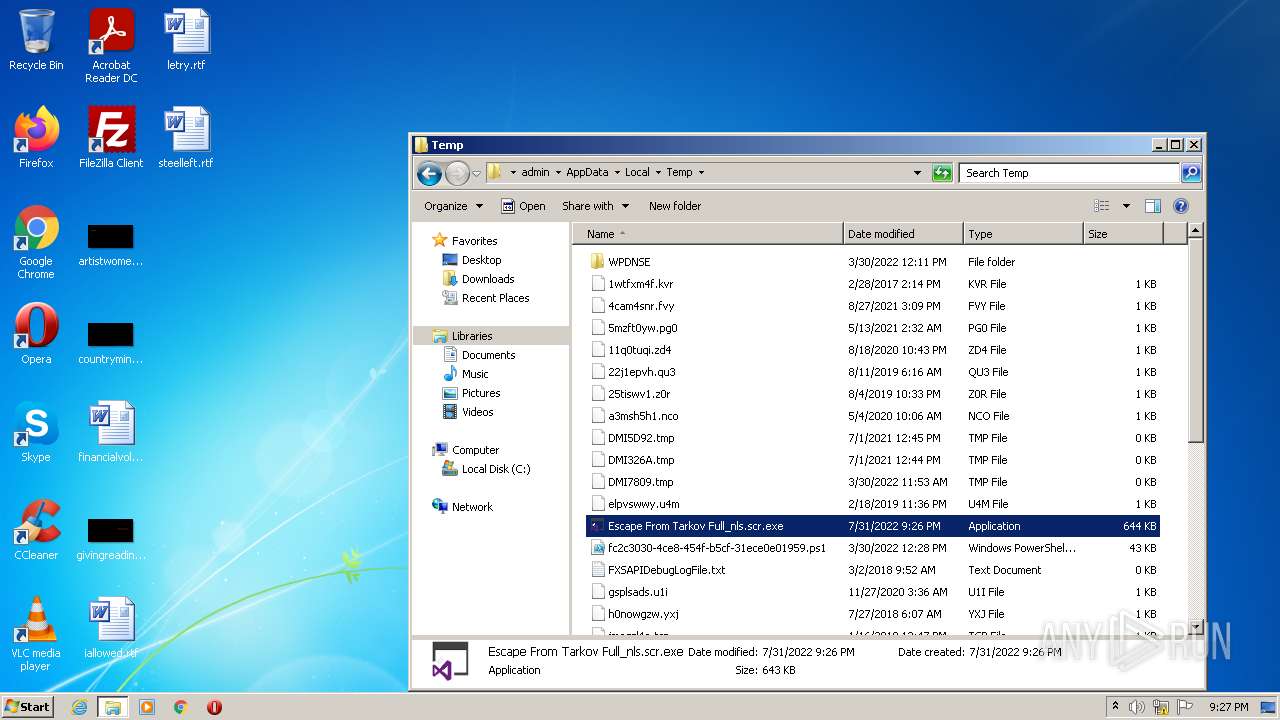This screenshot has width=1280, height=720.
Task: Sort by Date modified column
Action: click(x=903, y=234)
